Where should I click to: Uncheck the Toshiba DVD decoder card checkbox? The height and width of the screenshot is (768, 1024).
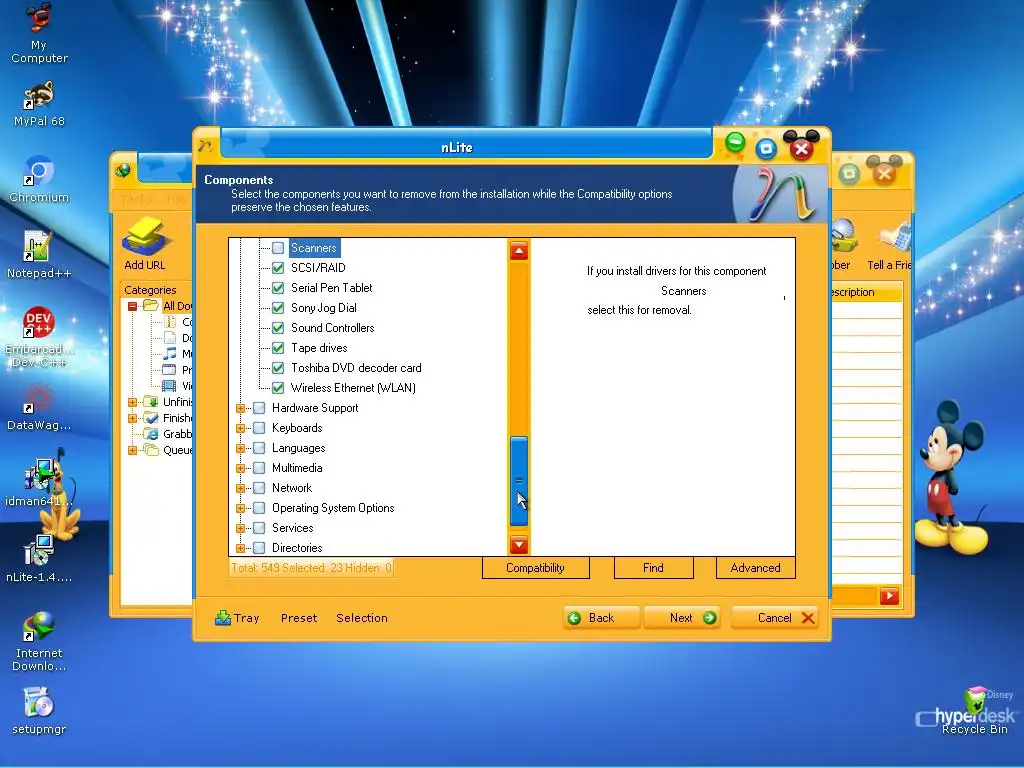click(278, 368)
